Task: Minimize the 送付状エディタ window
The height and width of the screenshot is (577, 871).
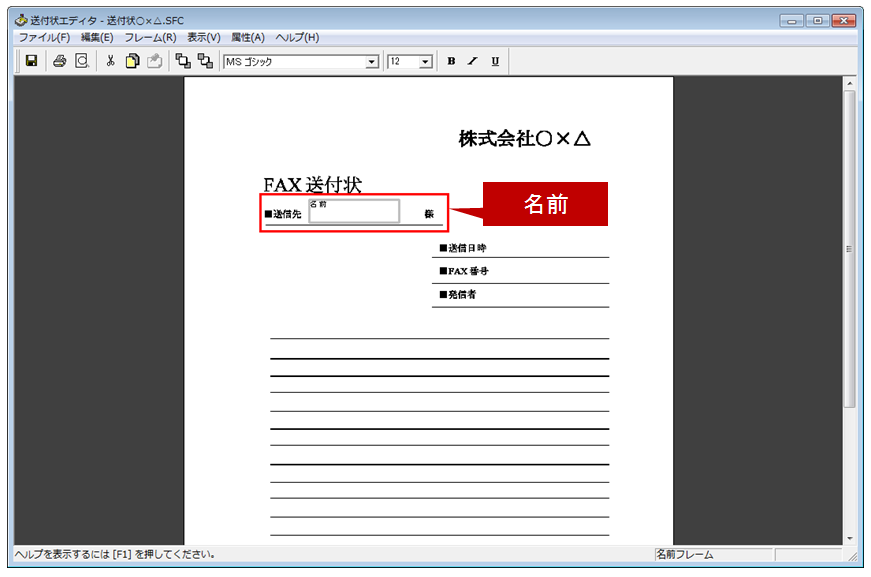Action: tap(792, 21)
